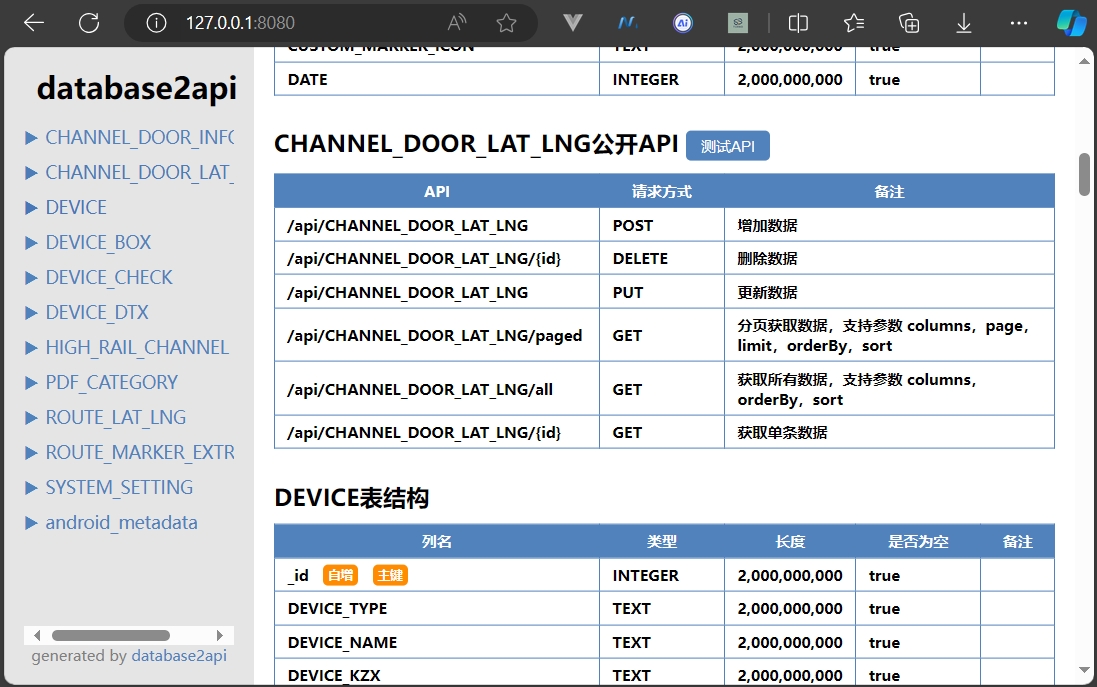This screenshot has width=1097, height=687.
Task: Go back using the browser back arrow
Action: 34,23
